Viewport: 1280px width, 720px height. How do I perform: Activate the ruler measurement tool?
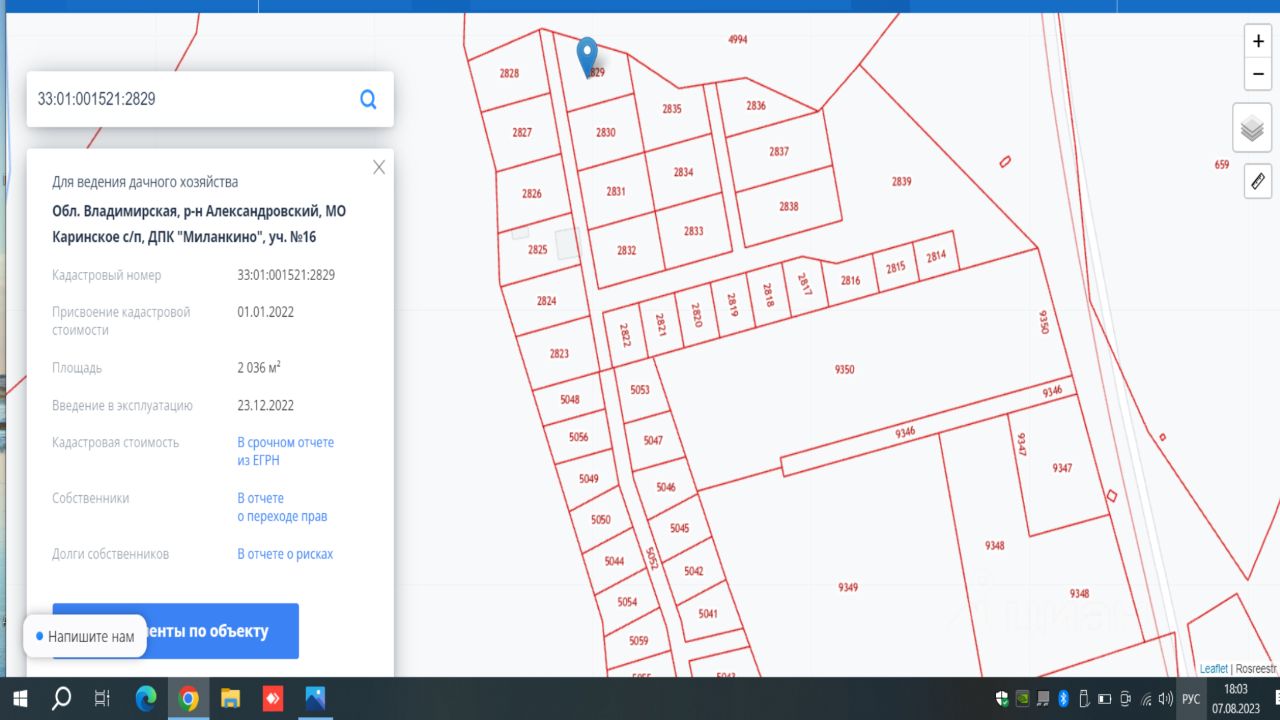[1258, 182]
